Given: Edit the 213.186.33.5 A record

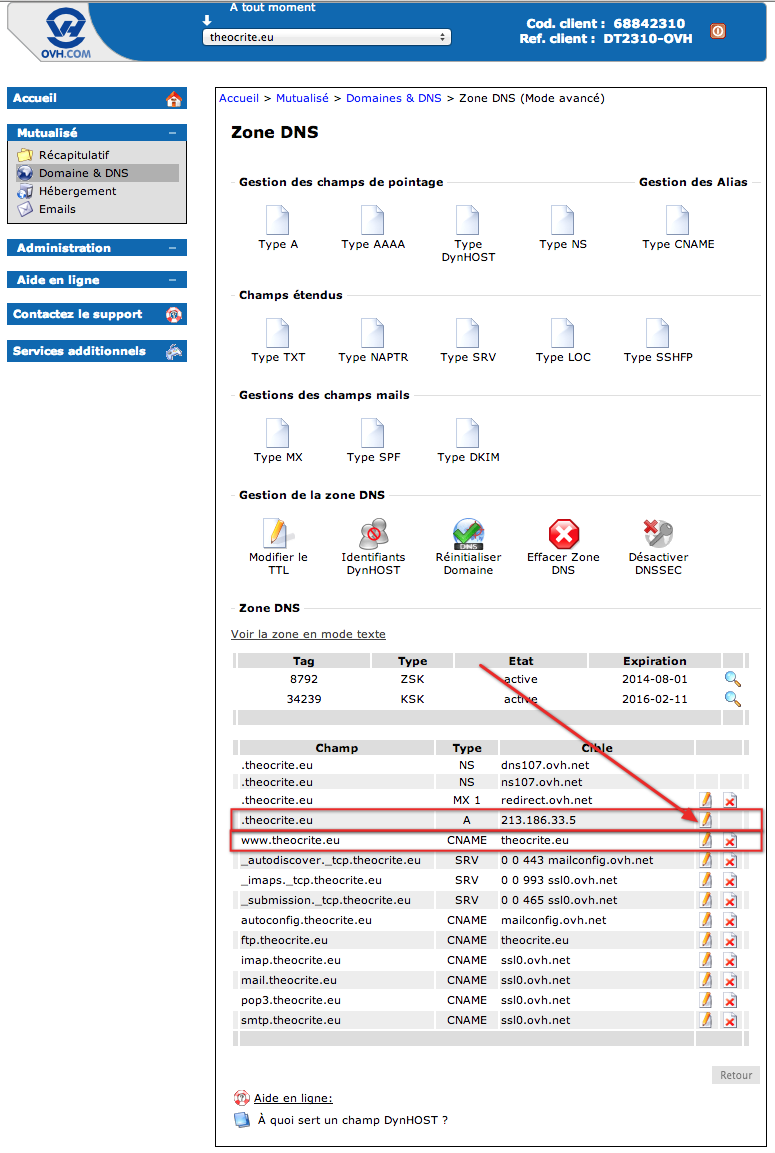Looking at the screenshot, I should (x=706, y=820).
